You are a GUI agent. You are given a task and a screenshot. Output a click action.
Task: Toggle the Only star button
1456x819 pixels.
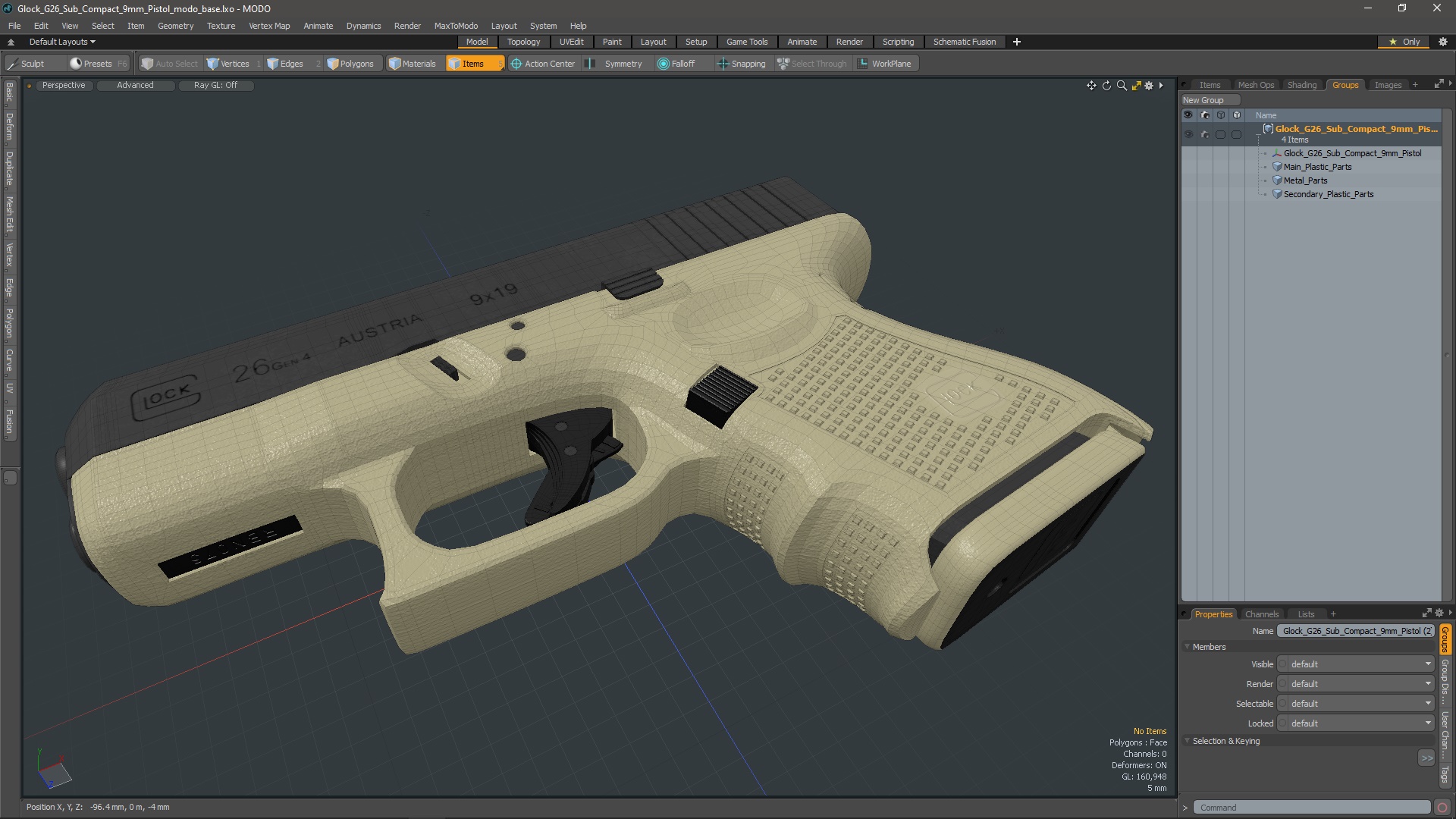[x=1404, y=42]
